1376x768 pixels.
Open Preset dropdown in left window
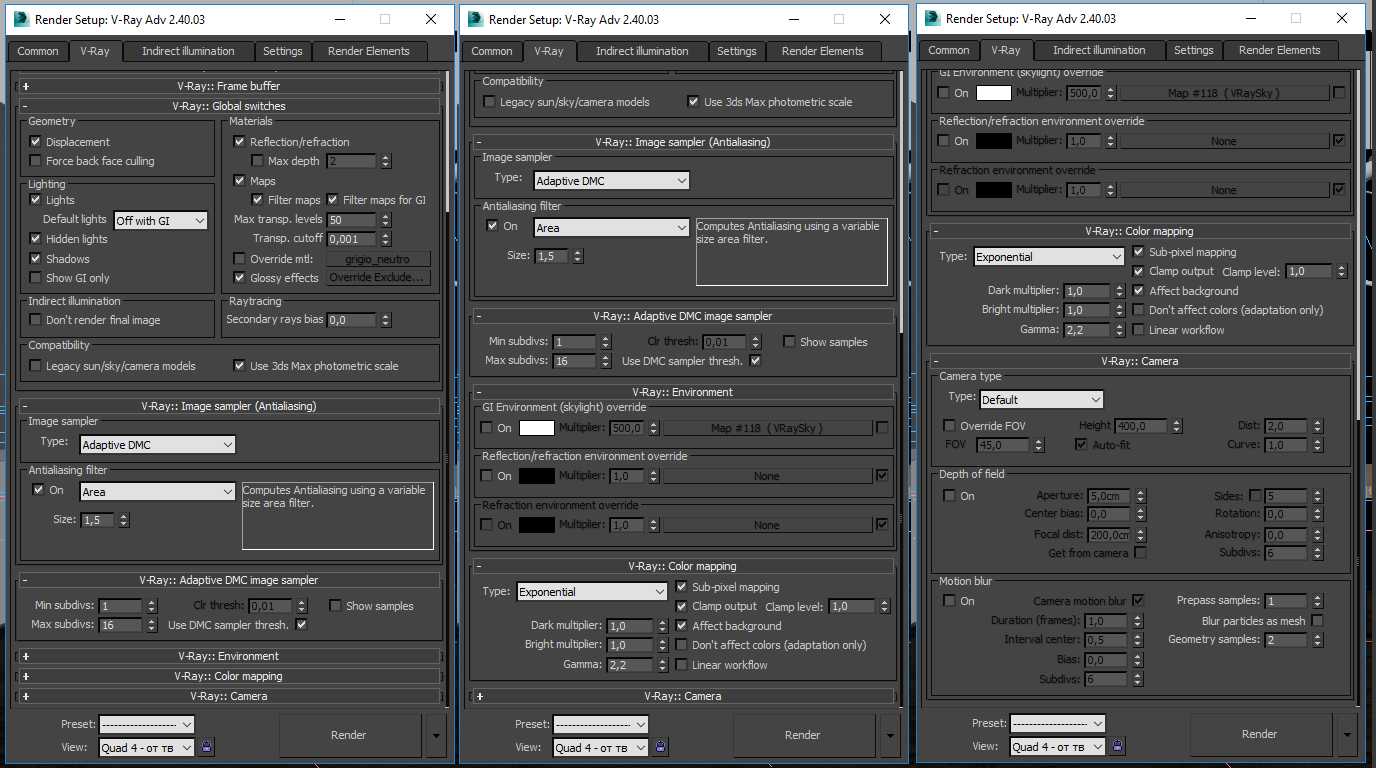[147, 724]
